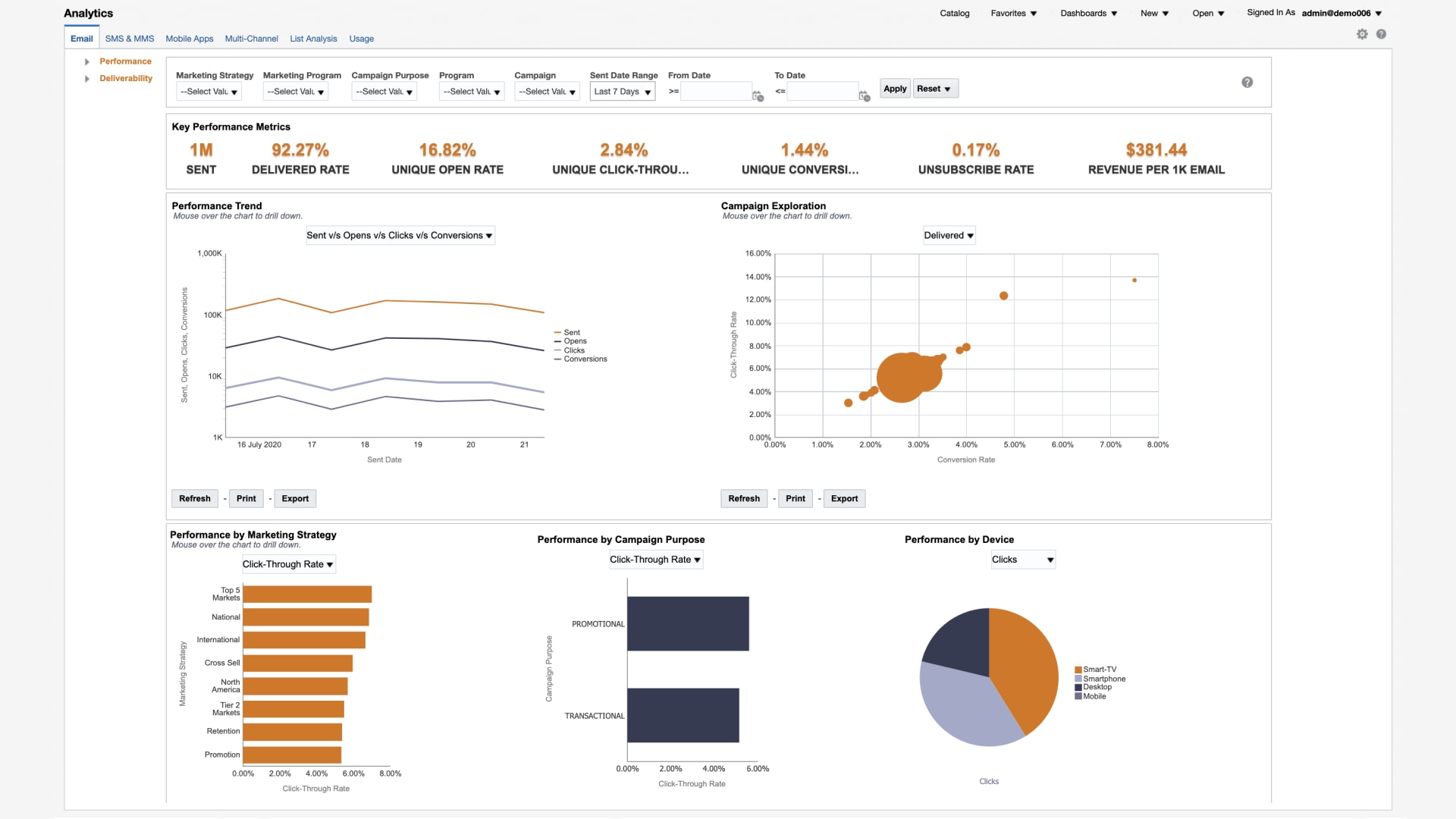Viewport: 1456px width, 819px height.
Task: Click the help question mark icon top right
Action: (1381, 33)
